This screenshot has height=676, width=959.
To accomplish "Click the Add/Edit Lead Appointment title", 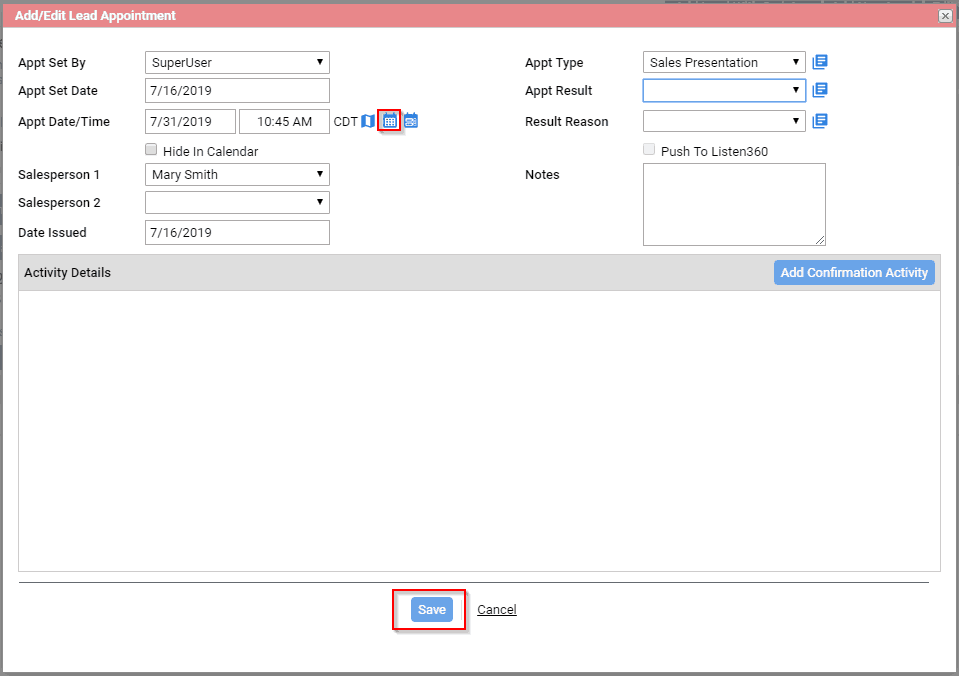I will pos(95,16).
